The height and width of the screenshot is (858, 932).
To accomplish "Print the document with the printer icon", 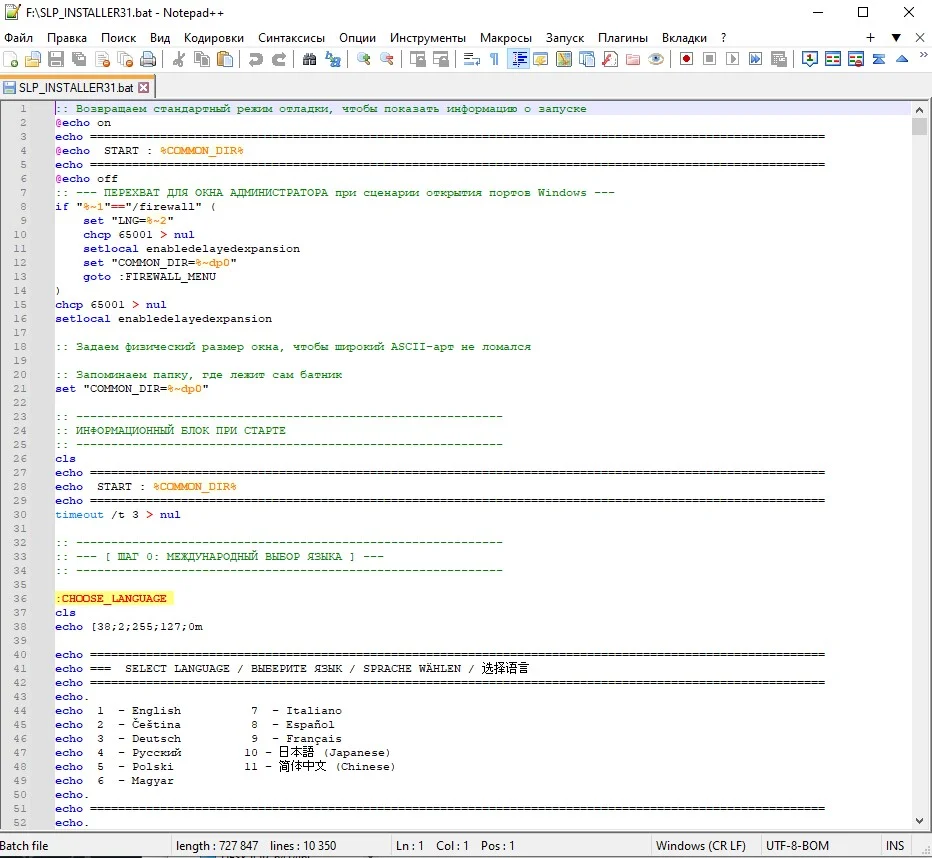I will 148,59.
